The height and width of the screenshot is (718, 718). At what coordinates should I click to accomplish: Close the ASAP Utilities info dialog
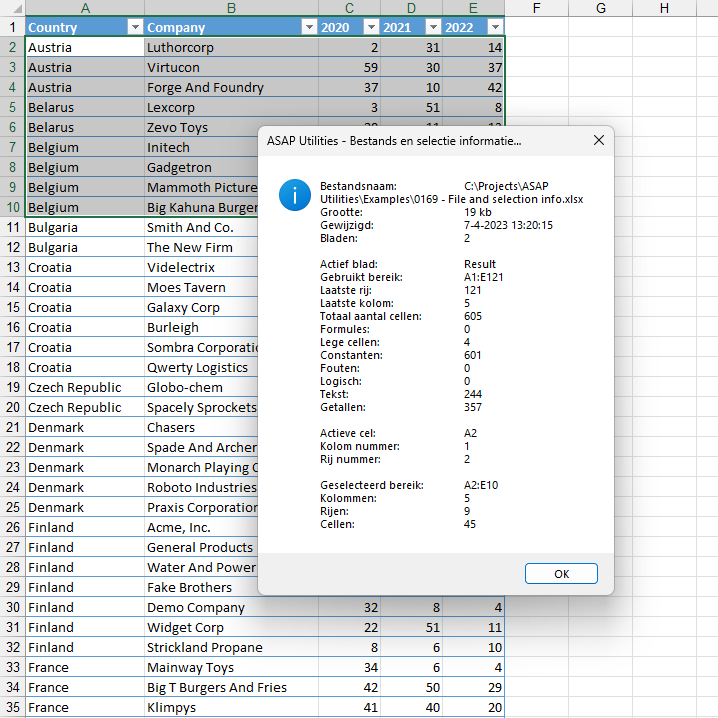(598, 140)
